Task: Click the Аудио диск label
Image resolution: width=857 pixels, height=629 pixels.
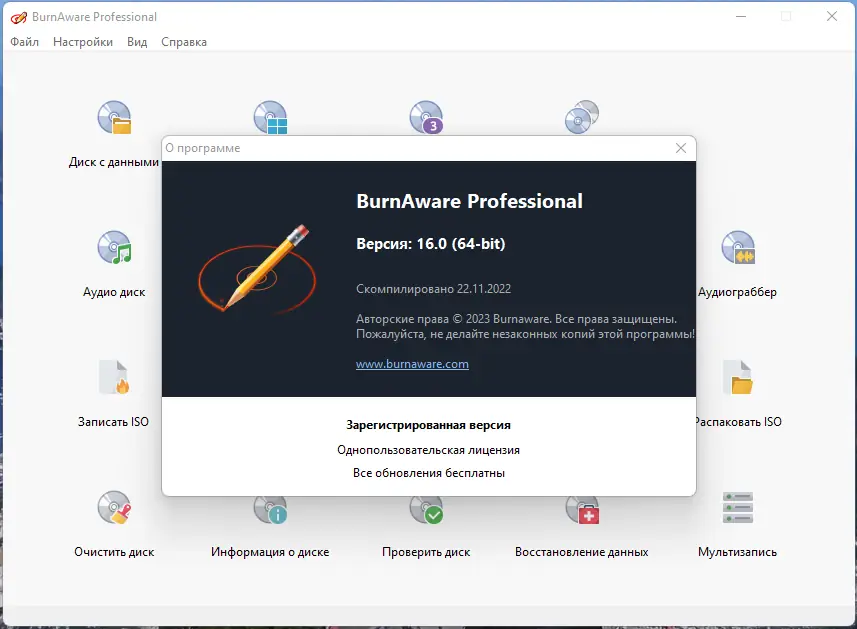Action: (x=114, y=292)
